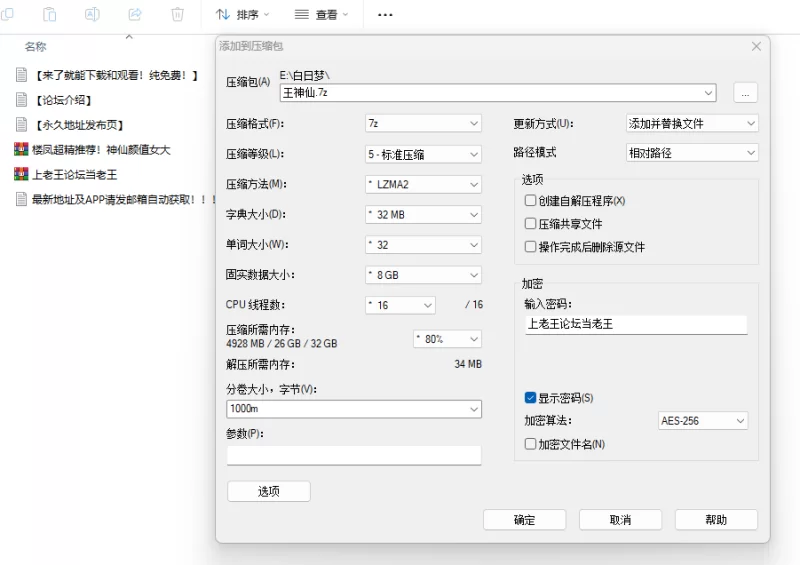800x565 pixels.
Task: Open the 查看 view menu
Action: pyautogui.click(x=322, y=15)
